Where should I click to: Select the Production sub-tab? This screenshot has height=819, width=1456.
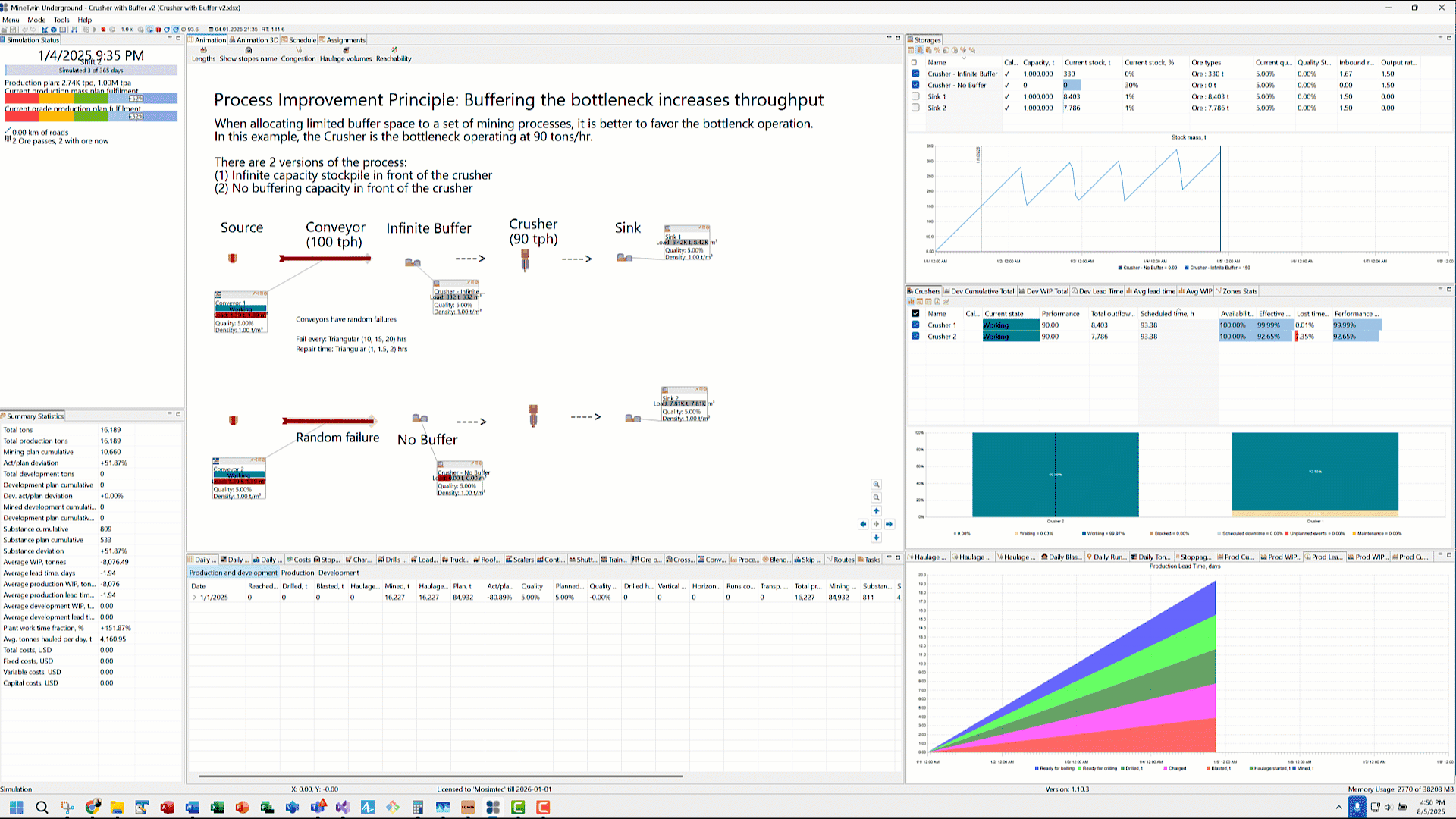(297, 573)
